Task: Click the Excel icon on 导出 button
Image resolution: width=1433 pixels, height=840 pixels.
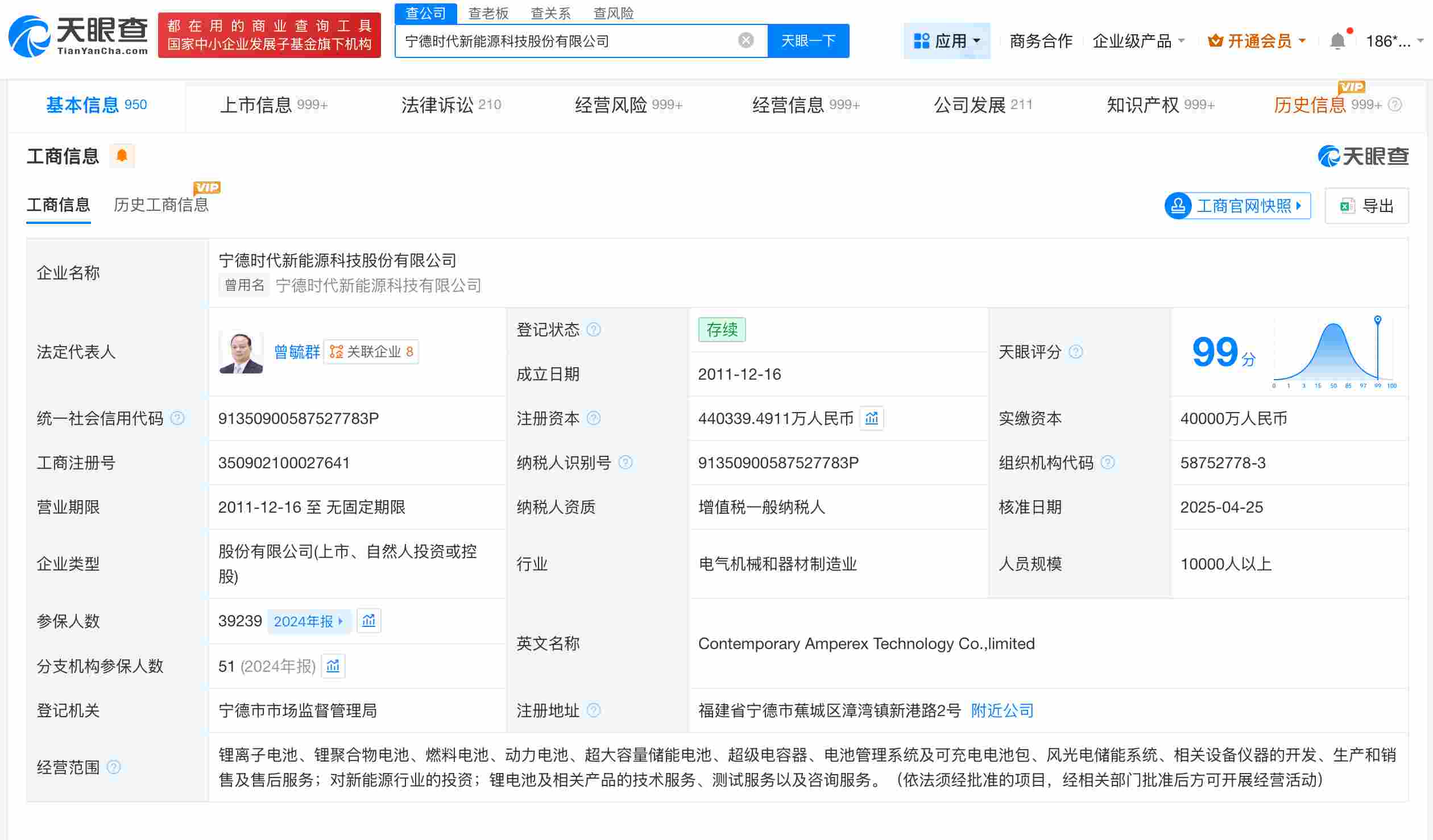Action: pyautogui.click(x=1347, y=206)
